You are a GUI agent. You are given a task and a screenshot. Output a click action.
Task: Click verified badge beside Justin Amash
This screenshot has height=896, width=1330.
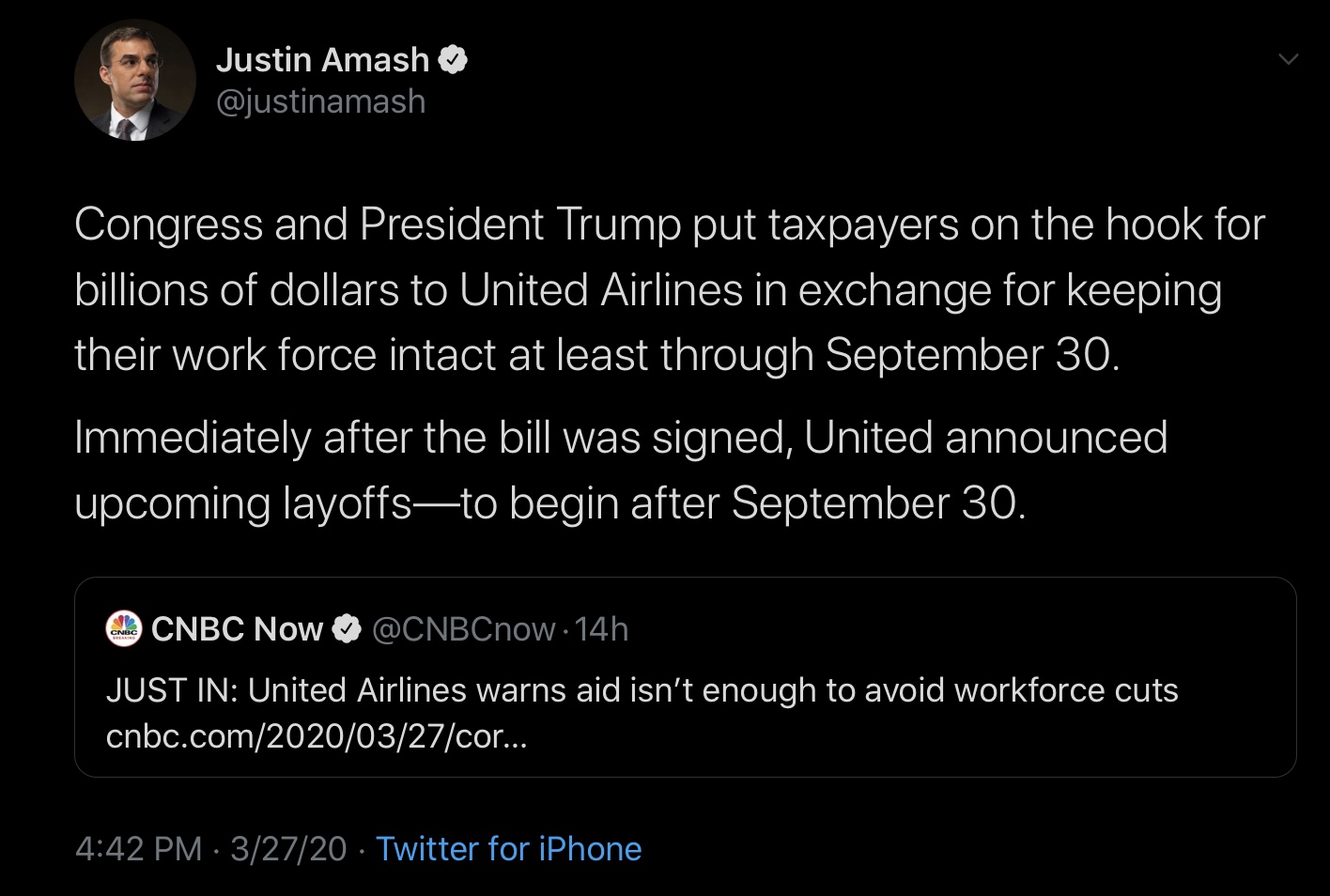pyautogui.click(x=454, y=60)
